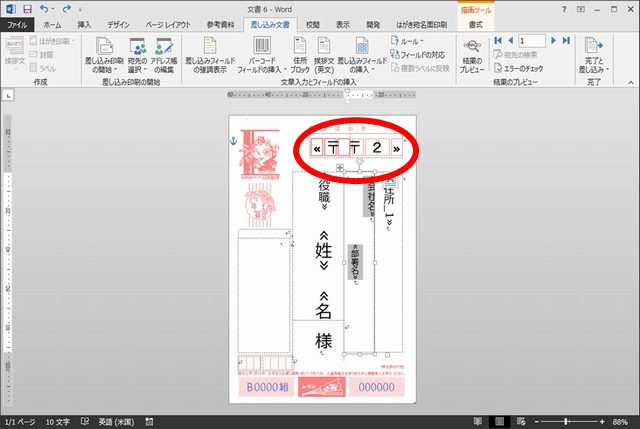Viewport: 640px width, 429px height.
Task: Click 英語 (米国) language indicator
Action: pyautogui.click(x=116, y=422)
